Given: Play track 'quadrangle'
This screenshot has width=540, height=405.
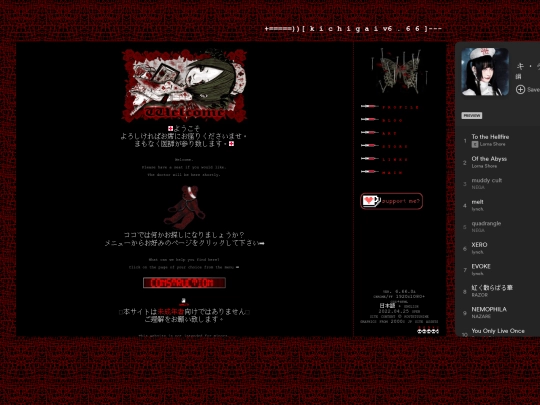Looking at the screenshot, I should click(486, 223).
